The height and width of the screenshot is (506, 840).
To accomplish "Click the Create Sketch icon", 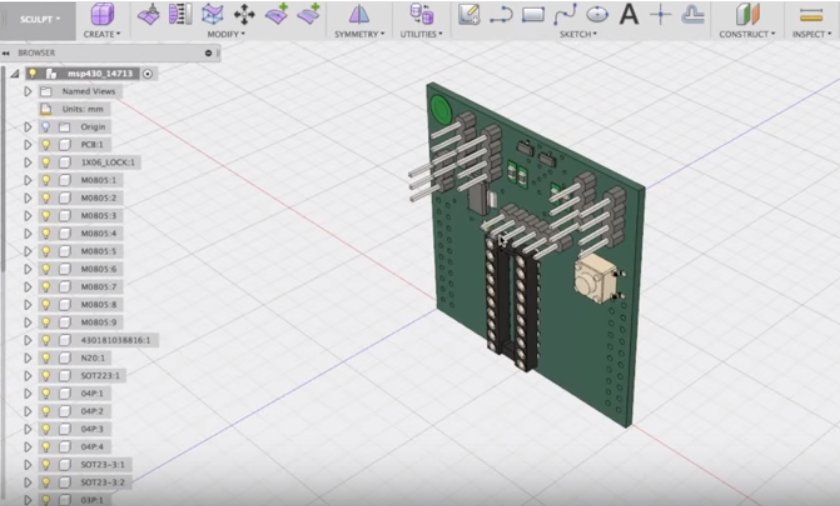I will [469, 14].
